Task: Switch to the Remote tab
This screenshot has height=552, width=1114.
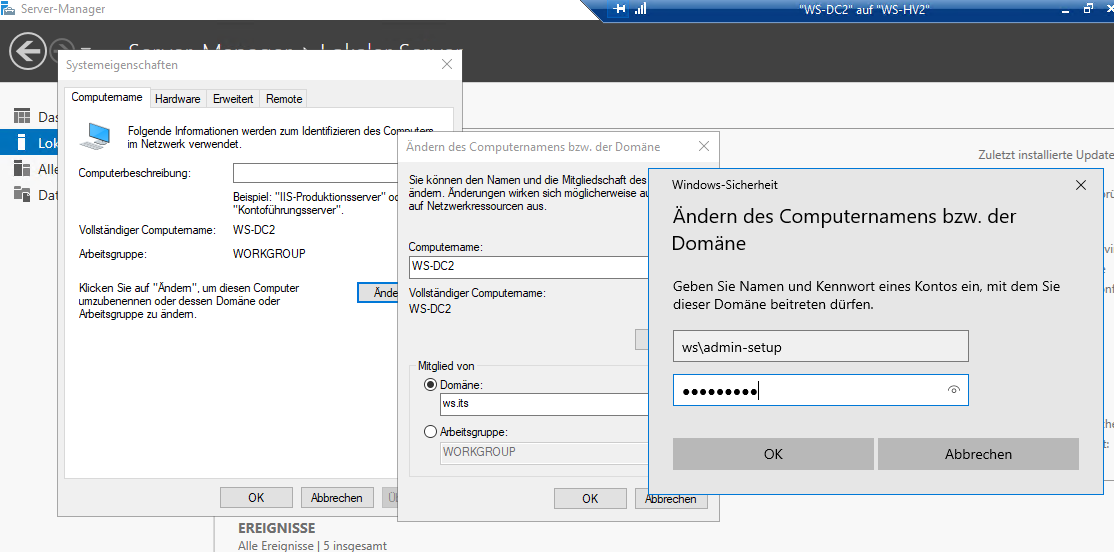Action: 284,99
